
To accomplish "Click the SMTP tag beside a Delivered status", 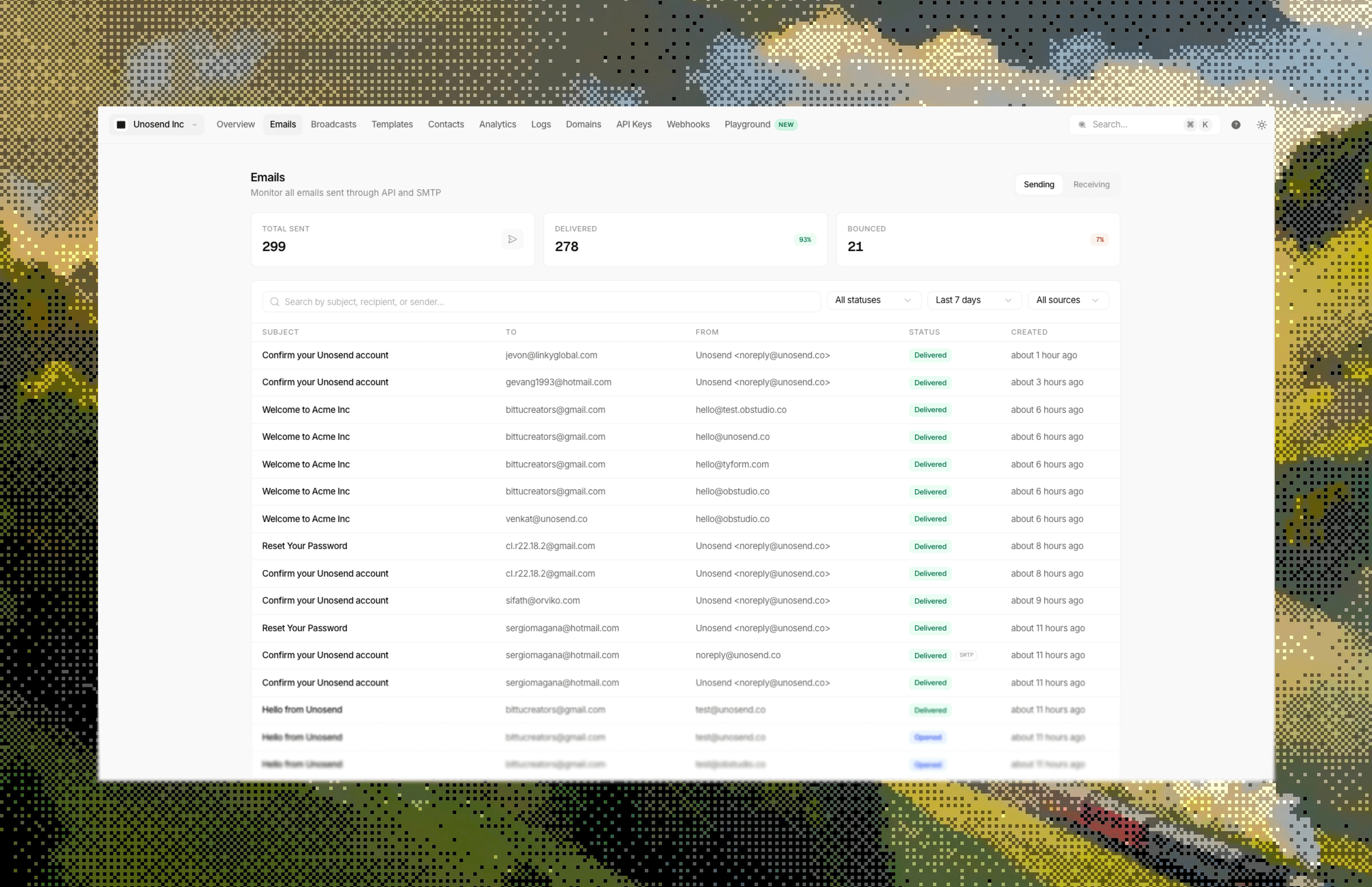I will 966,655.
